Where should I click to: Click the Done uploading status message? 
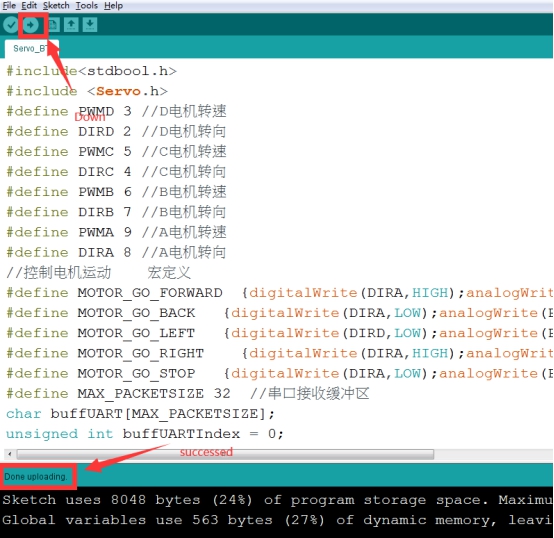click(36, 477)
